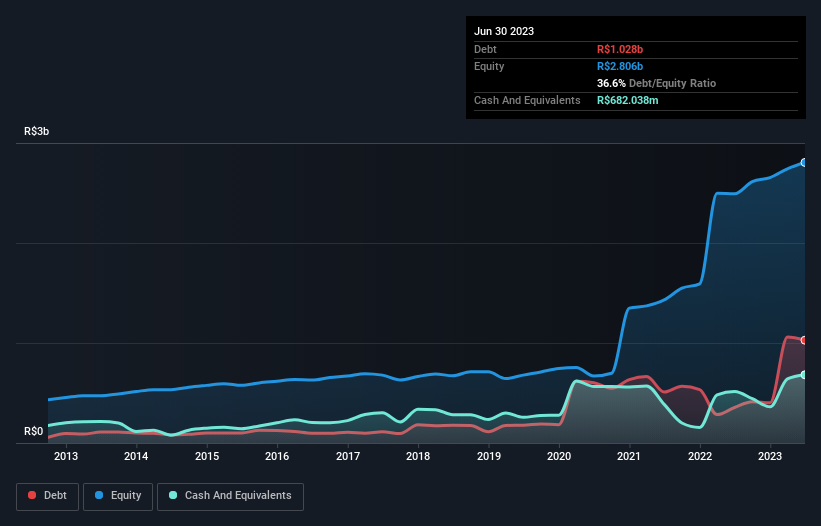Click the Debt label in tooltip
Image resolution: width=821 pixels, height=526 pixels.
485,49
